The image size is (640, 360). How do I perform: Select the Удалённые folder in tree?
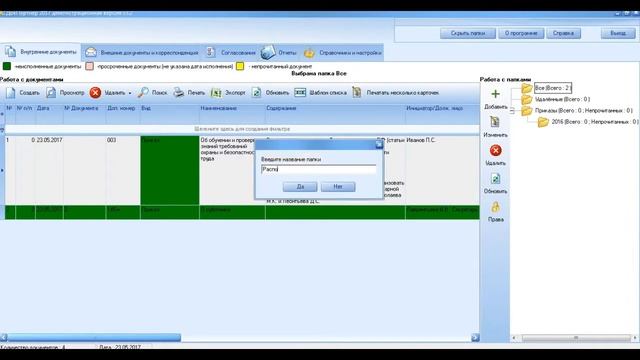pos(562,99)
